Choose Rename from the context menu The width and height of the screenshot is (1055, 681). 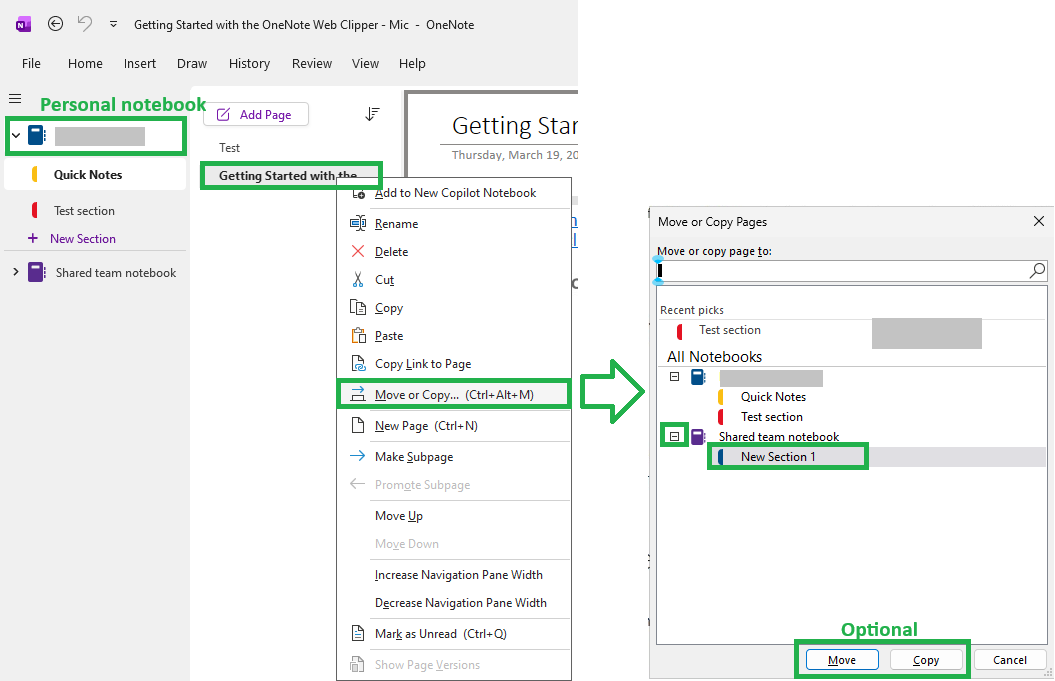[454, 223]
